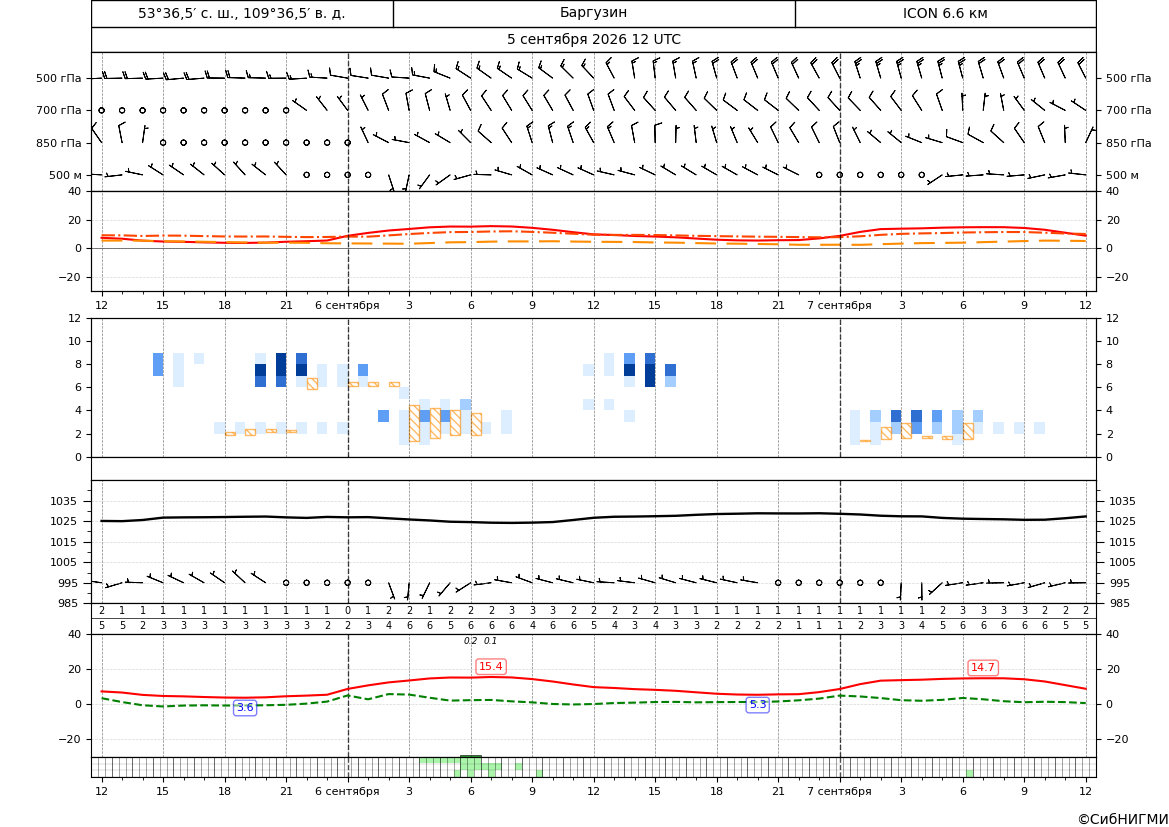Viewport: 1169px width, 827px height.
Task: Click the Баргузин station title cell
Action: (x=593, y=13)
